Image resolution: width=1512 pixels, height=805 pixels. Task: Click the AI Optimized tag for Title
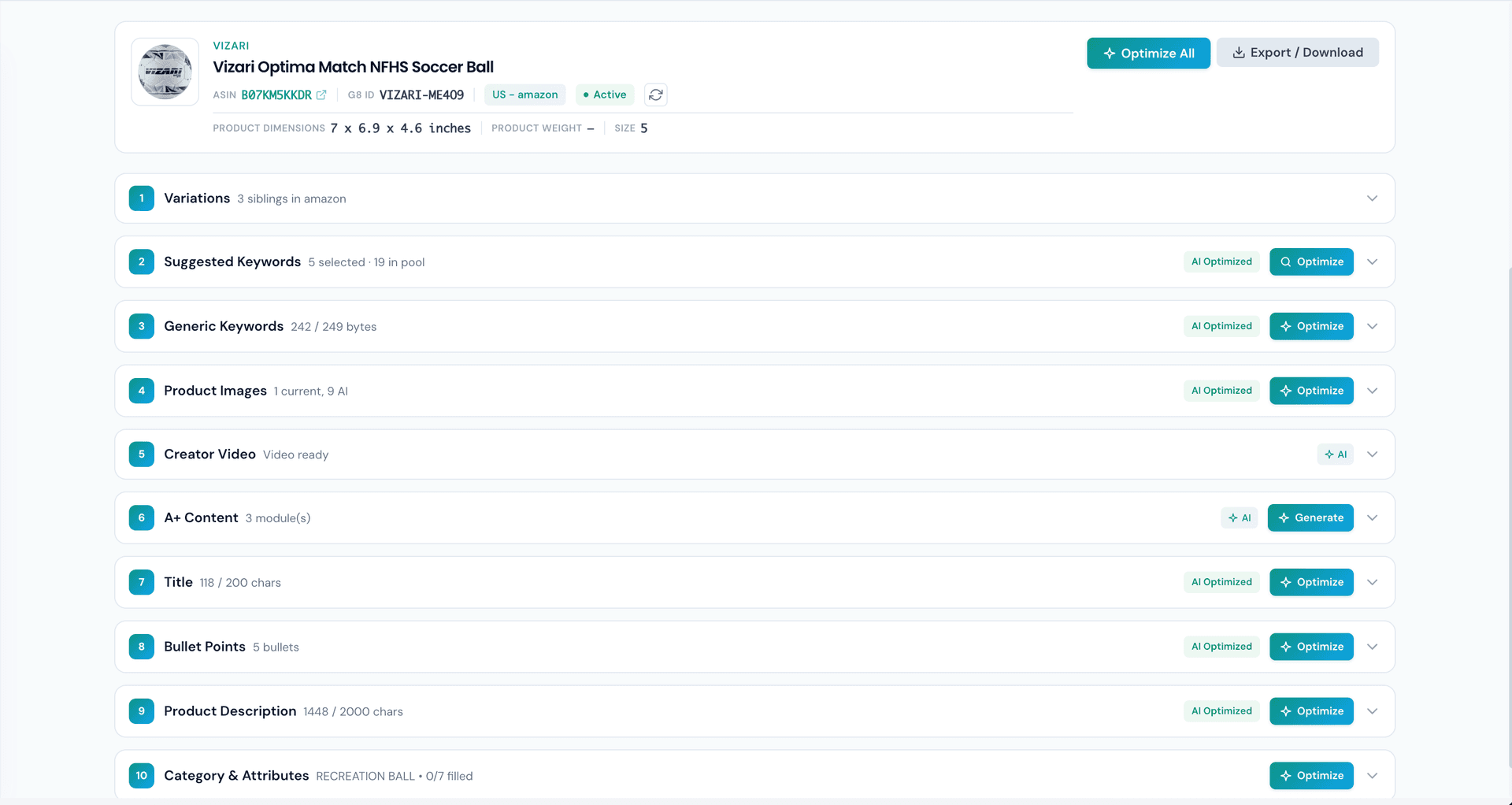(1221, 582)
